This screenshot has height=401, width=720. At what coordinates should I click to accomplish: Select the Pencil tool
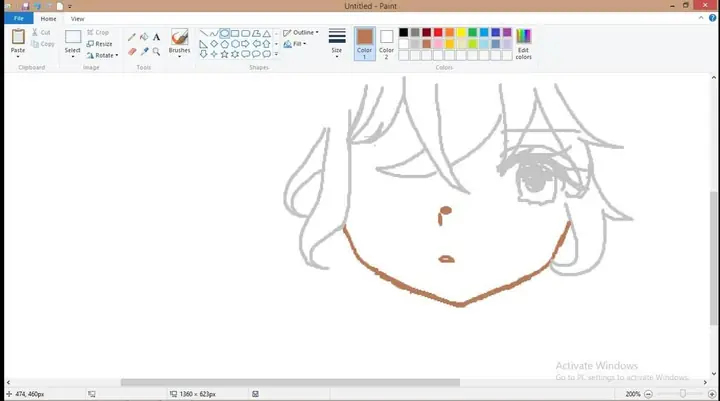(132, 37)
